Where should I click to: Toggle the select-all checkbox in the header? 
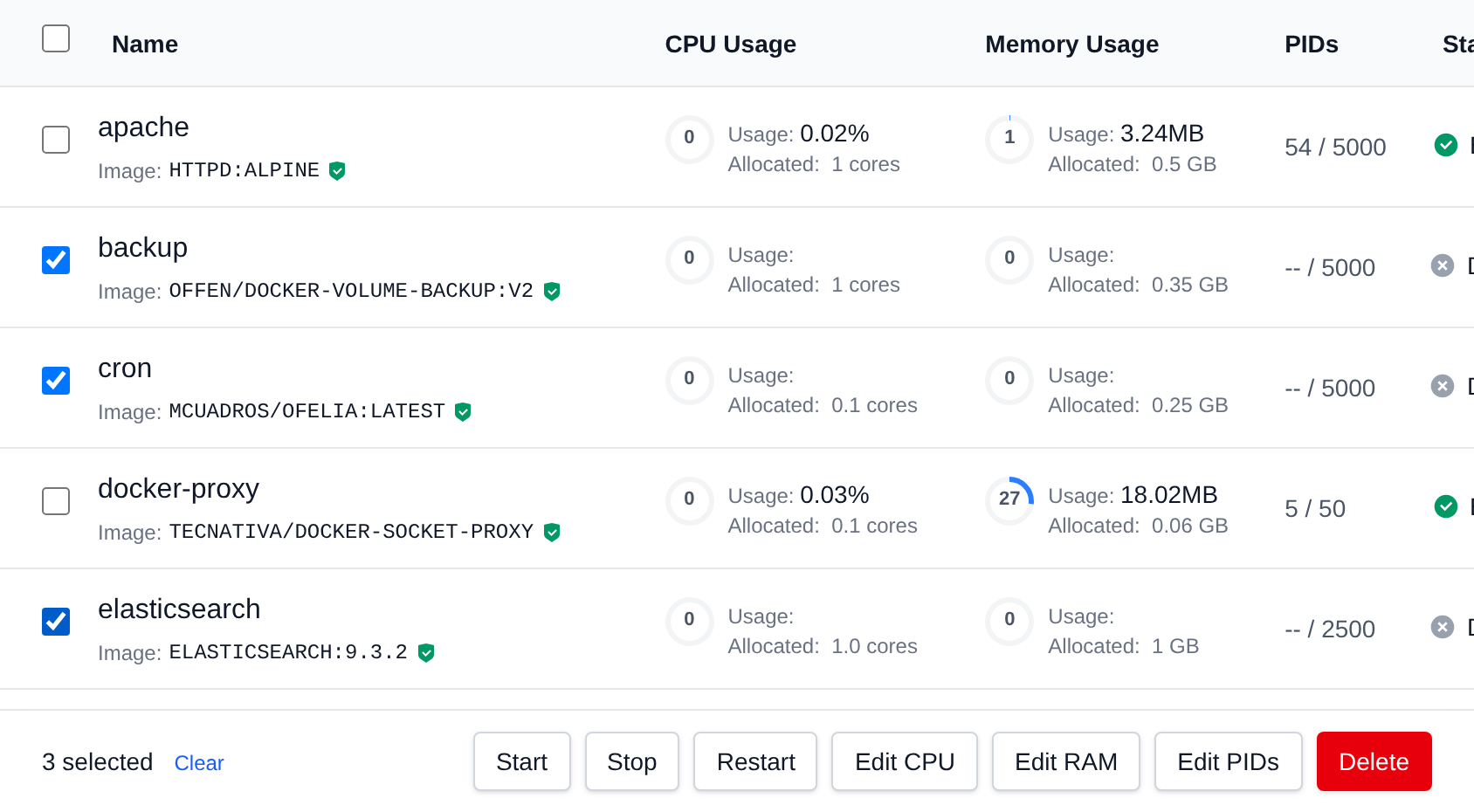coord(56,38)
